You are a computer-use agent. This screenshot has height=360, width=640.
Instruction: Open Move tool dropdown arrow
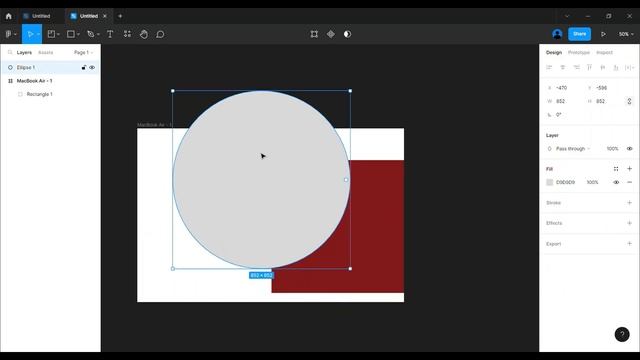point(38,34)
